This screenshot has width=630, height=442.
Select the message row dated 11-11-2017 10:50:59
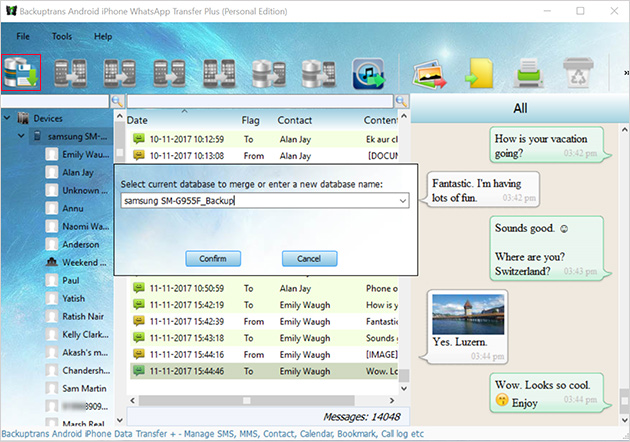pos(264,288)
